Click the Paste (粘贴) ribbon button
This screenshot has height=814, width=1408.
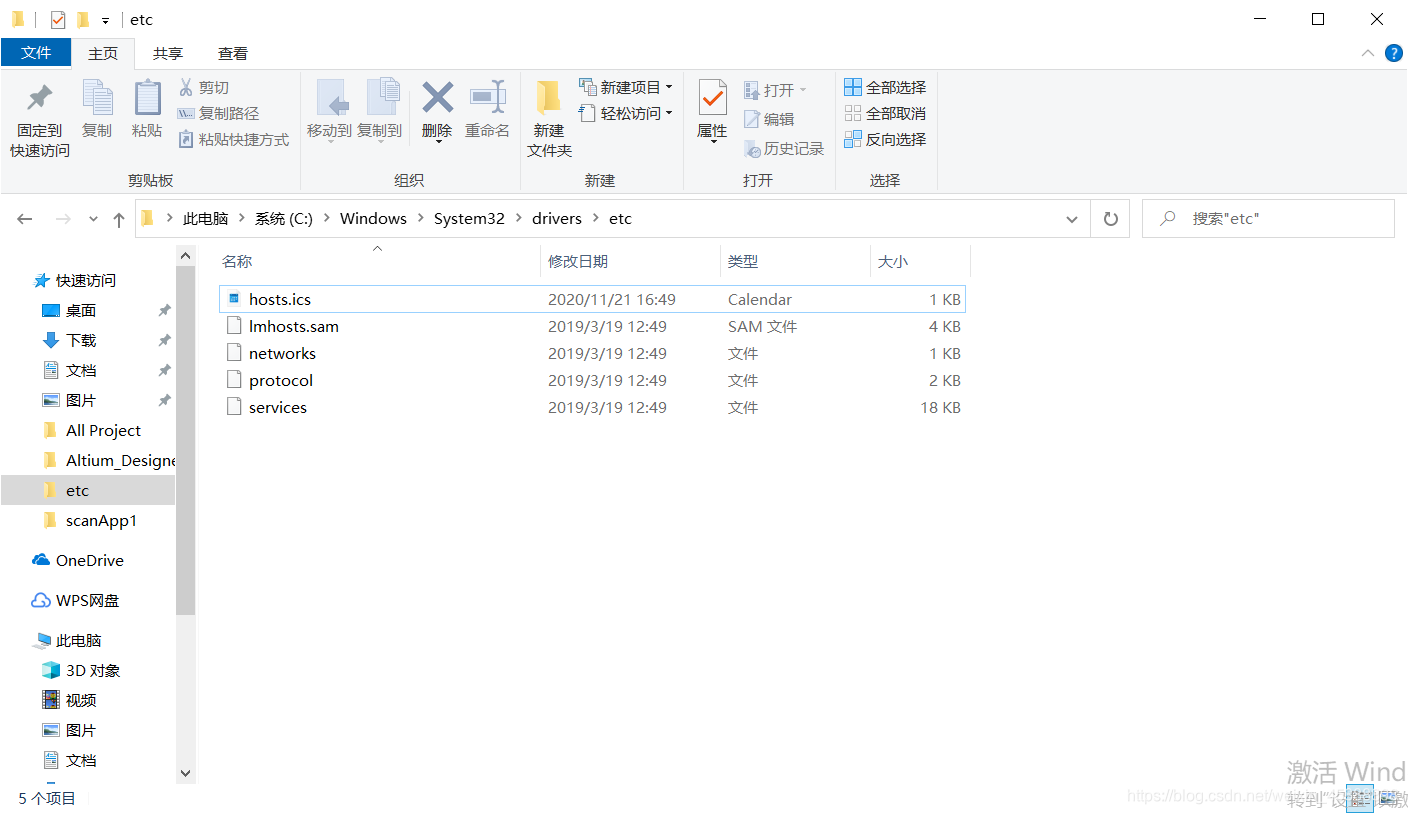[x=147, y=110]
